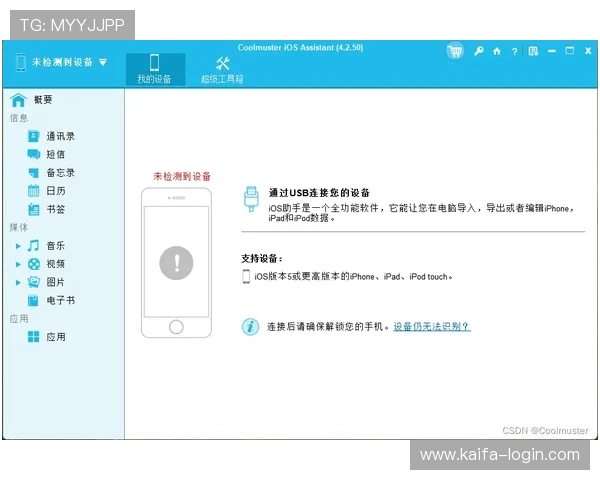Minimize the Coolmuster iOS Assistant window
600x480 pixels.
(x=551, y=51)
